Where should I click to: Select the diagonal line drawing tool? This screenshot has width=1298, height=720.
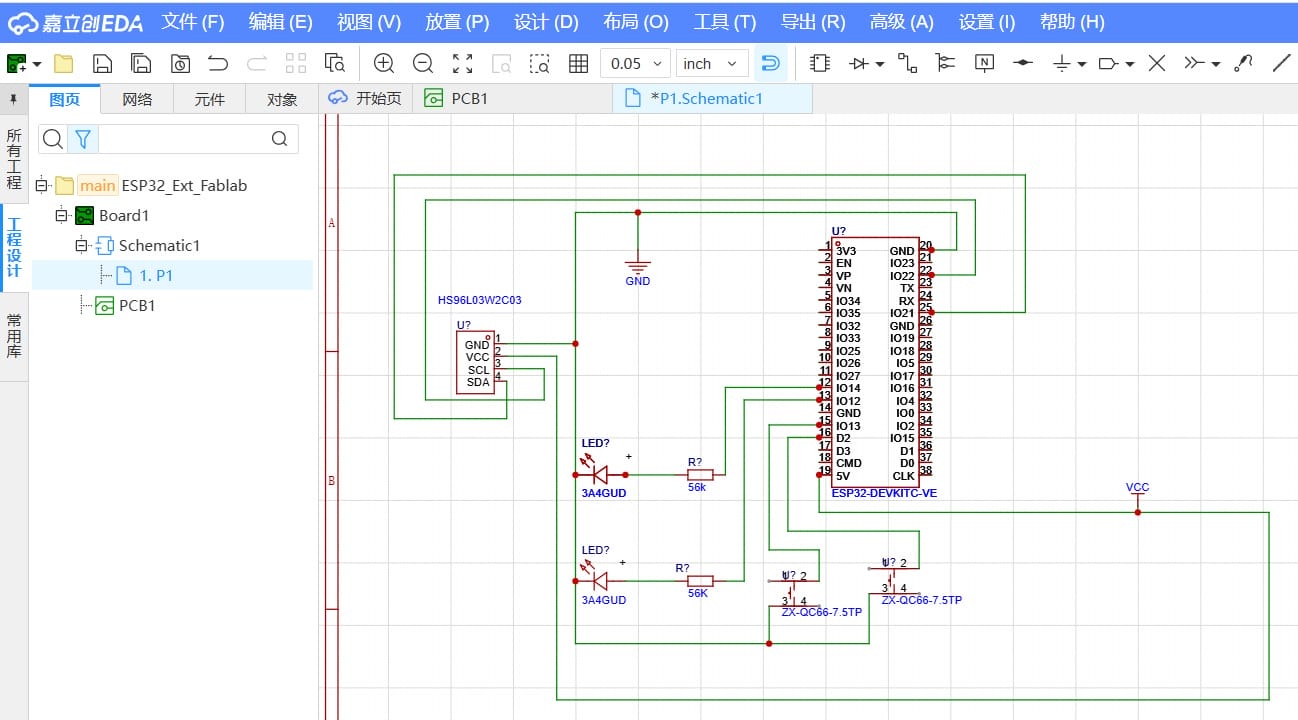click(1281, 64)
